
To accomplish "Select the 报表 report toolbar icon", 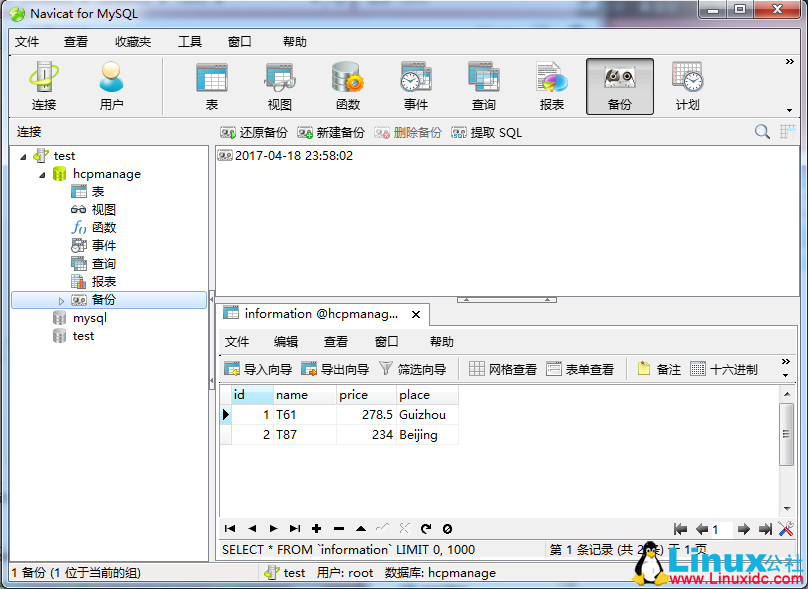I will coord(552,86).
